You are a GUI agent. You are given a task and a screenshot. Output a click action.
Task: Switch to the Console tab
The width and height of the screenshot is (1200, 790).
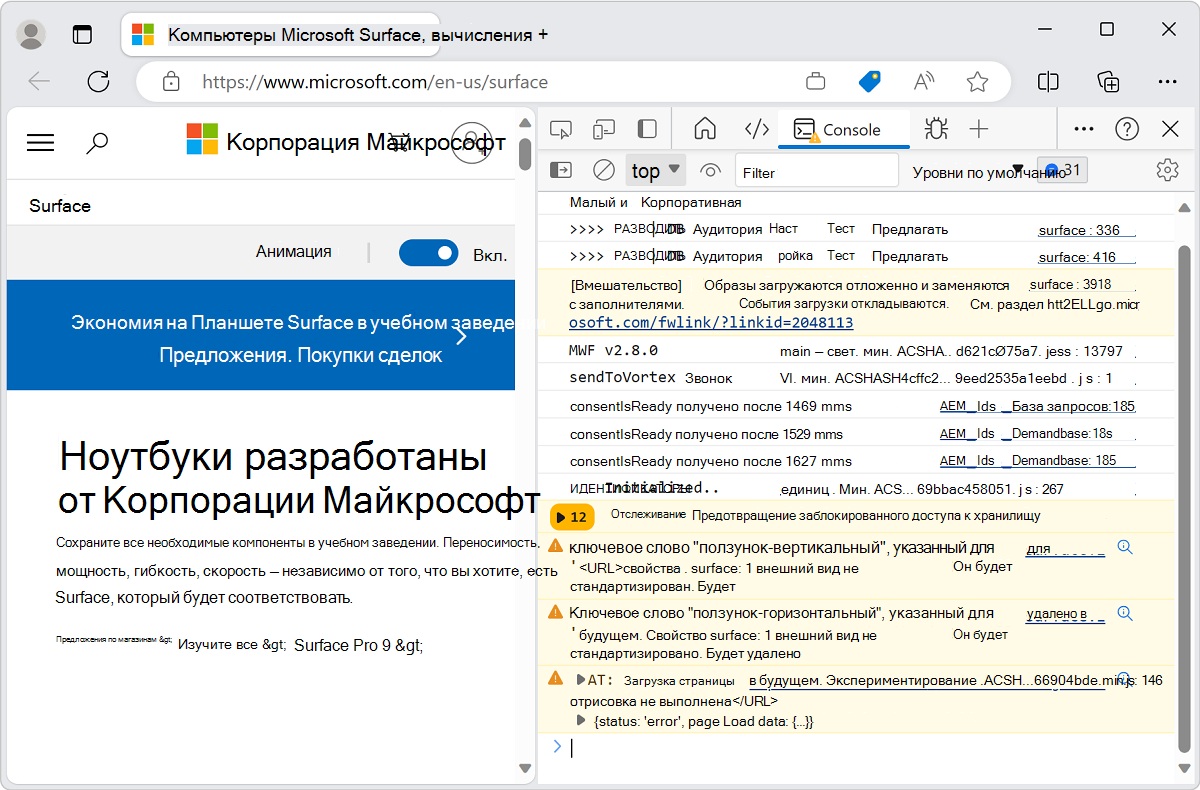pyautogui.click(x=843, y=128)
